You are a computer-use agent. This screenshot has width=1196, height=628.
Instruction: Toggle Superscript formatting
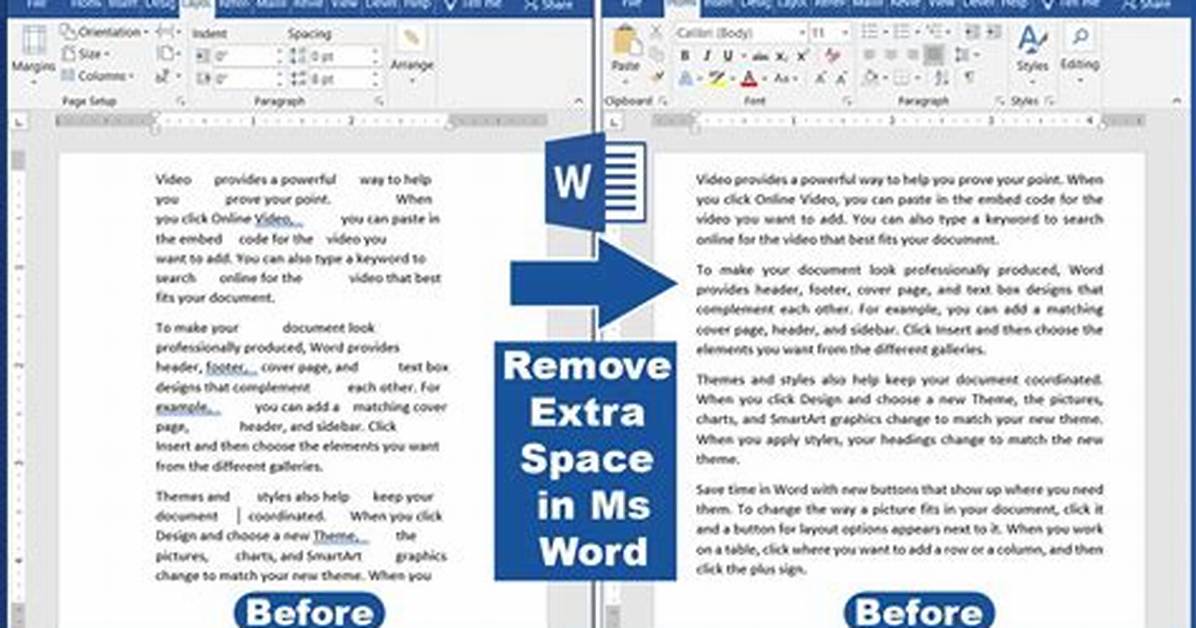pos(802,56)
